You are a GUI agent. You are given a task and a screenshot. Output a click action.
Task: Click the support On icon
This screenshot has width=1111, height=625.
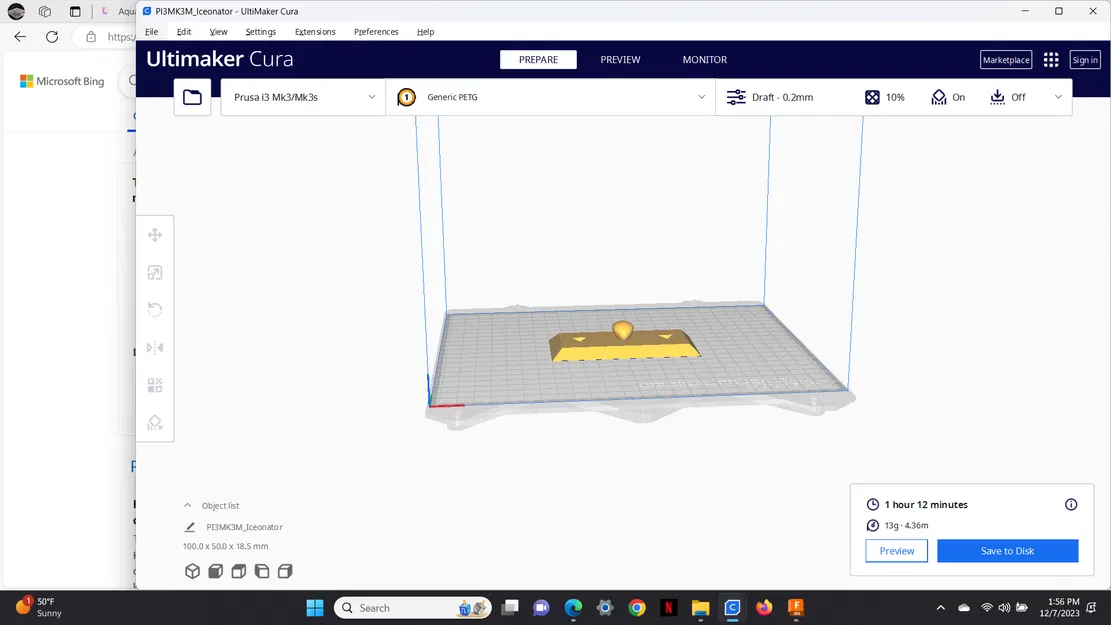939,97
